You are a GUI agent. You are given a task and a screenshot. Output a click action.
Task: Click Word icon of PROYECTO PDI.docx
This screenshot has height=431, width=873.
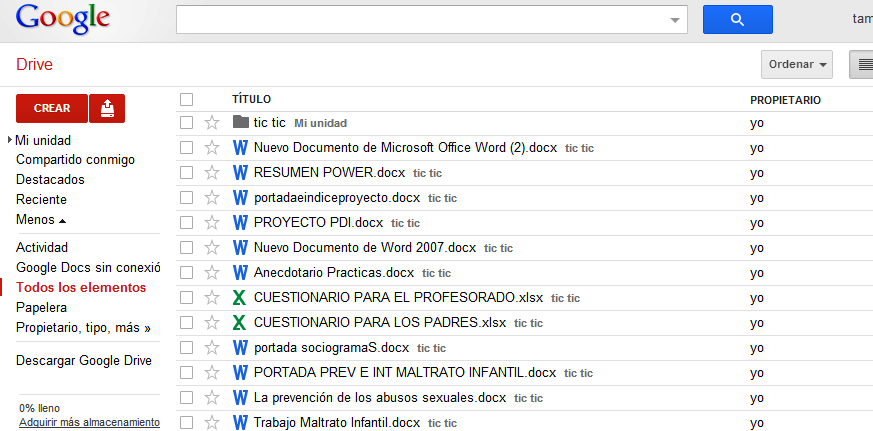pyautogui.click(x=240, y=222)
